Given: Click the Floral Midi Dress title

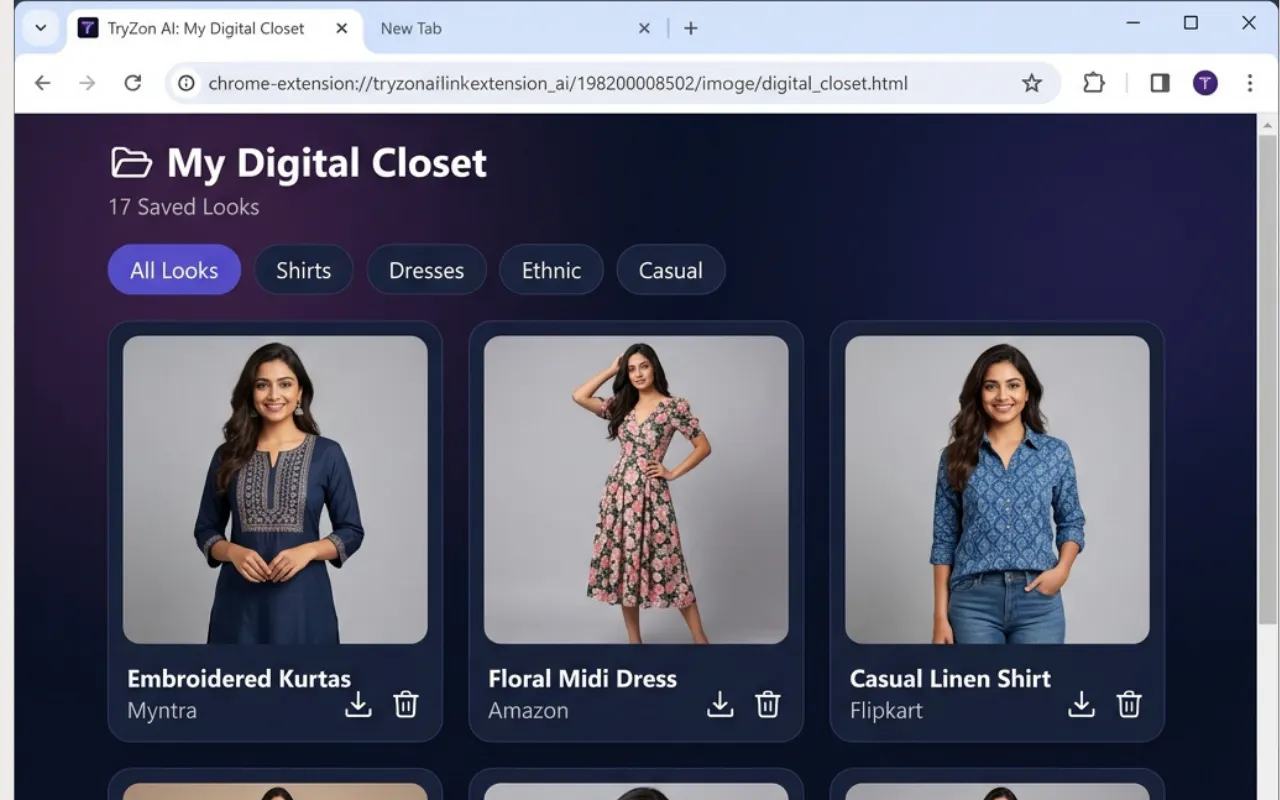Looking at the screenshot, I should coord(583,678).
